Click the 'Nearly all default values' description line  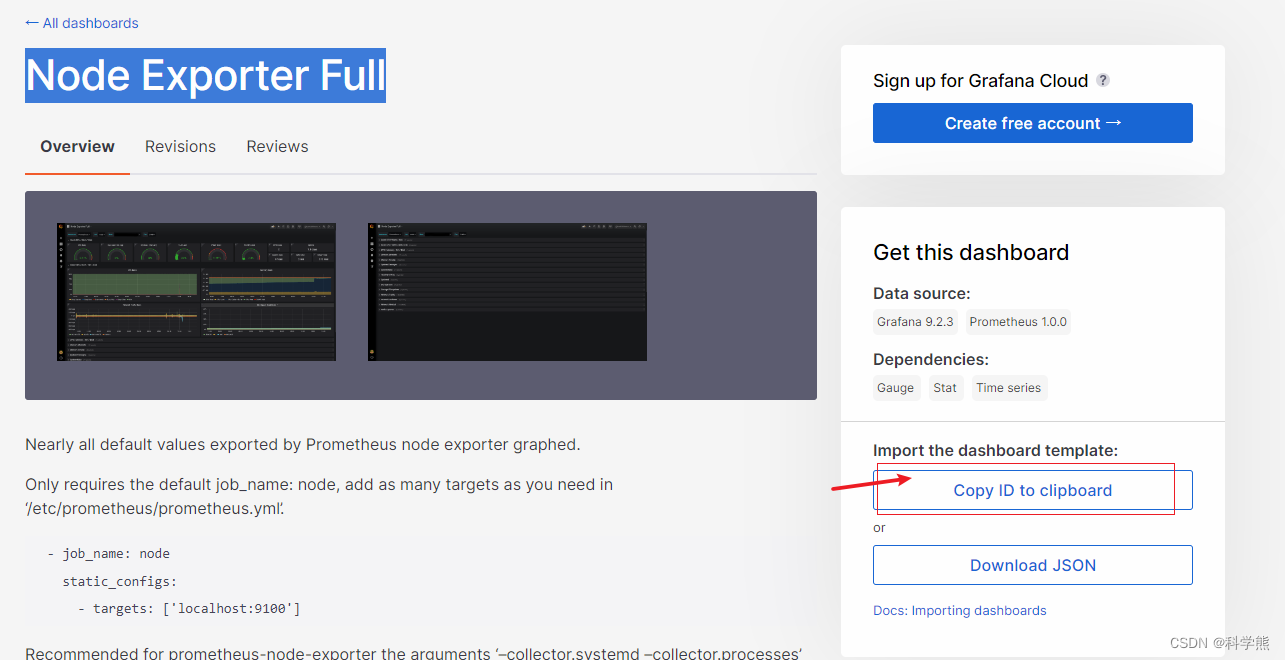tap(302, 444)
